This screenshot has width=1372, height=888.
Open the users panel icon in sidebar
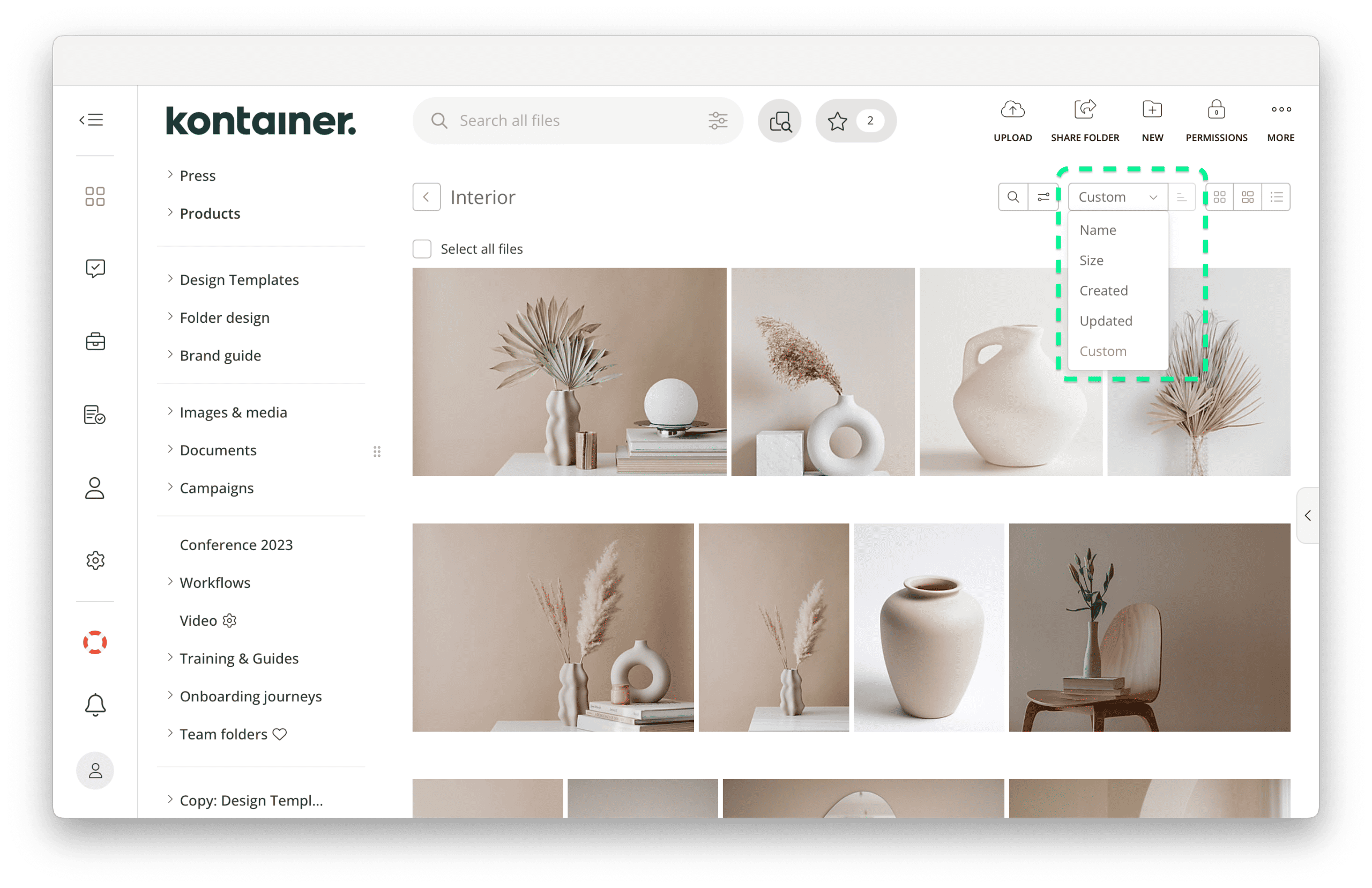click(x=95, y=489)
